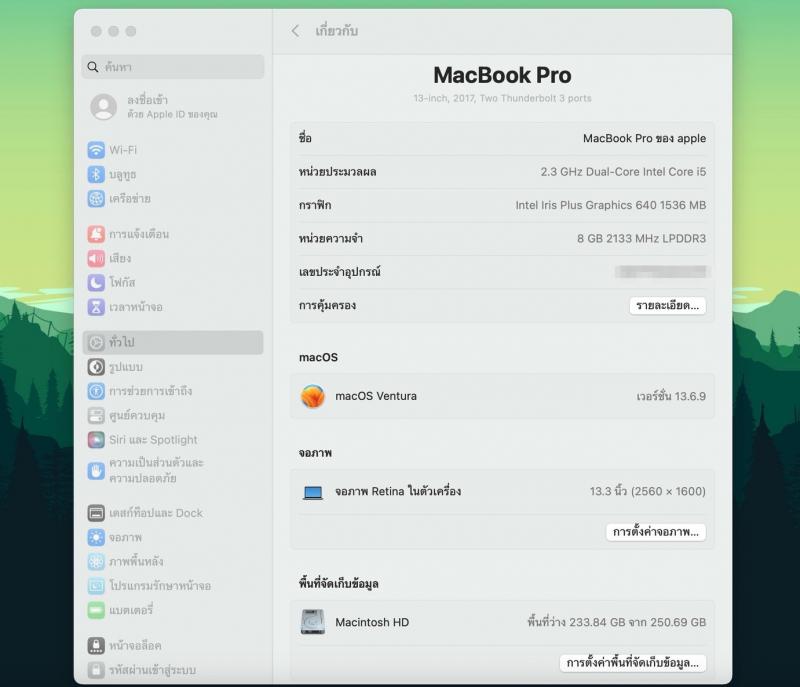Image resolution: width=800 pixels, height=687 pixels.
Task: Open Login Password (รหัสผ่านเข้าสู่ระบบ) icon
Action: point(96,670)
